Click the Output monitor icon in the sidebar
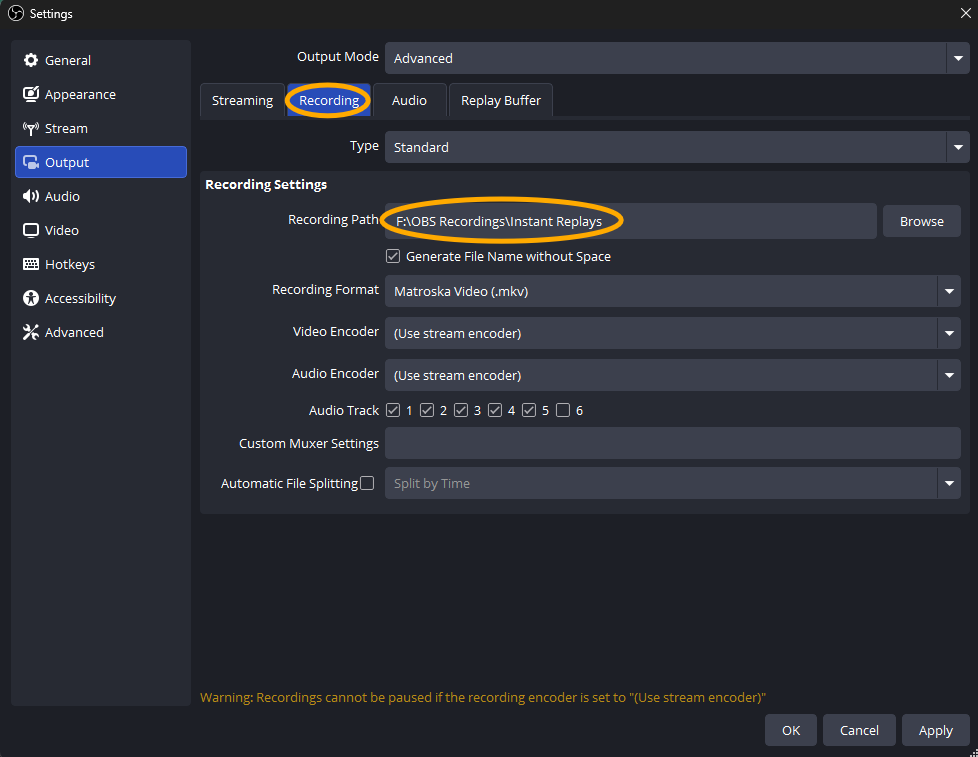978x757 pixels. (31, 162)
